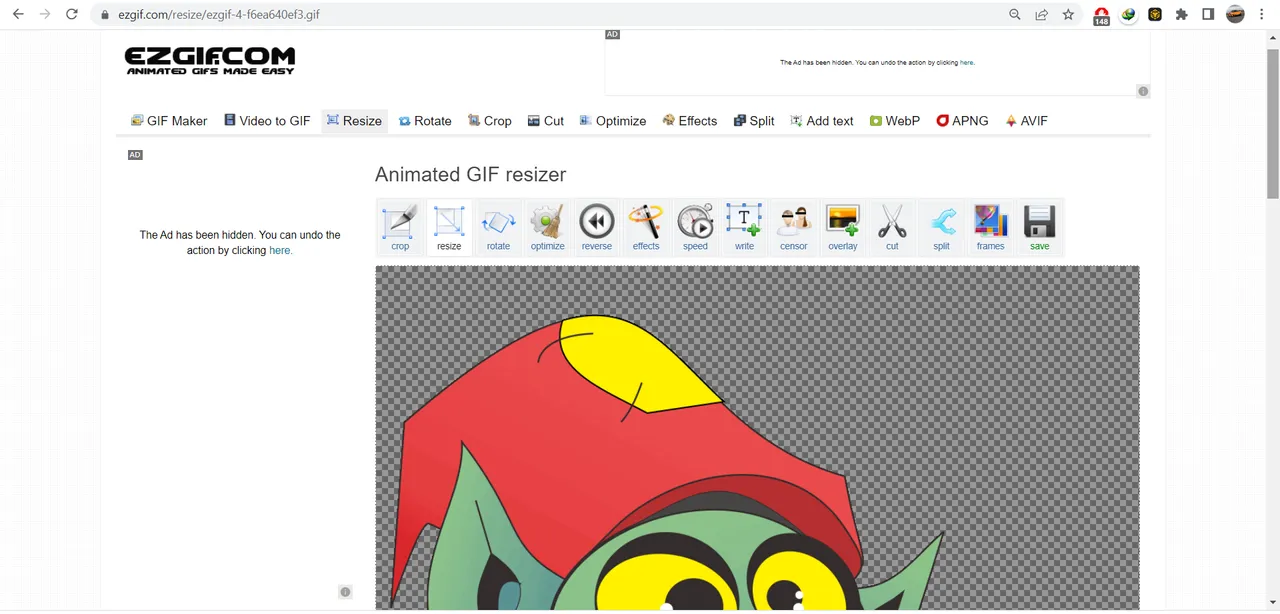This screenshot has height=614, width=1280.
Task: Choose the overlay tool
Action: [843, 226]
